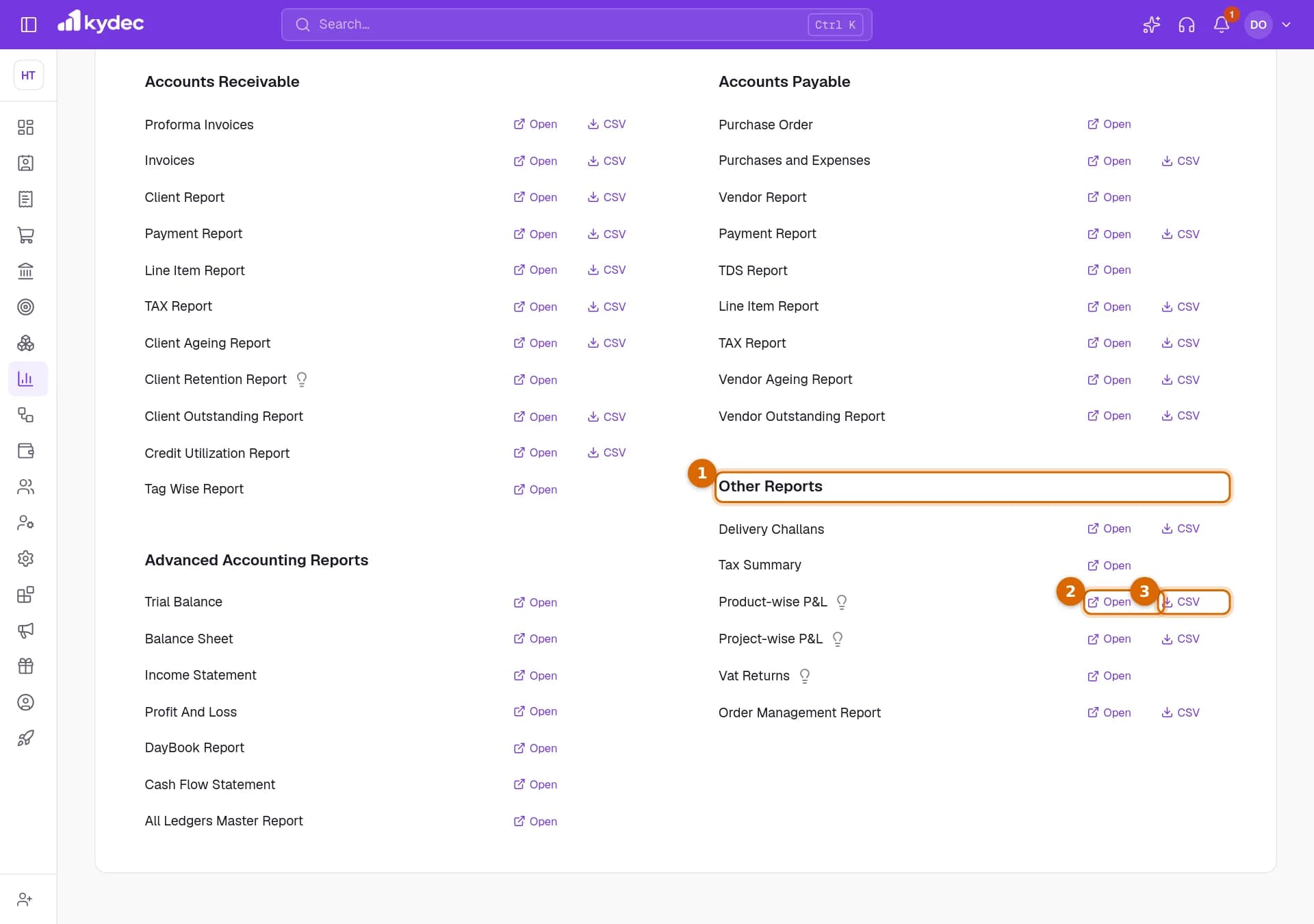Click the HT workspace switcher badge
This screenshot has width=1314, height=924.
(28, 75)
